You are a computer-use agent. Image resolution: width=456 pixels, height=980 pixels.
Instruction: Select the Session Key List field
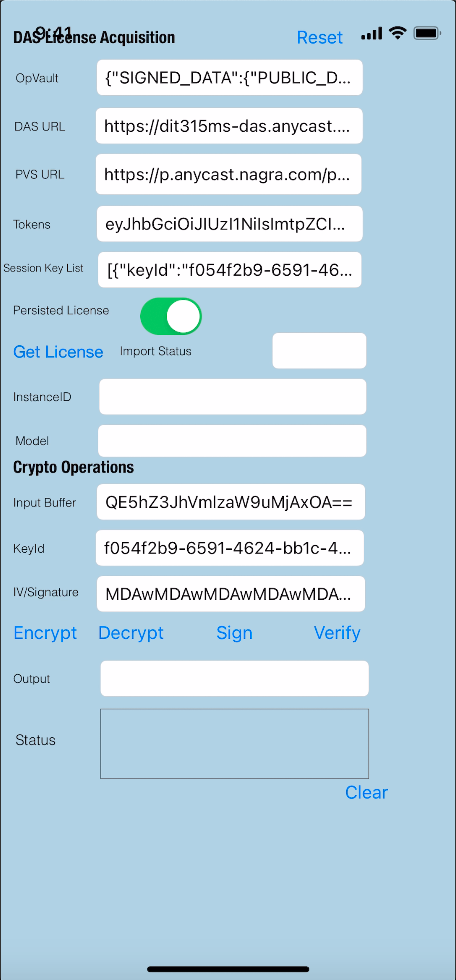click(x=229, y=270)
